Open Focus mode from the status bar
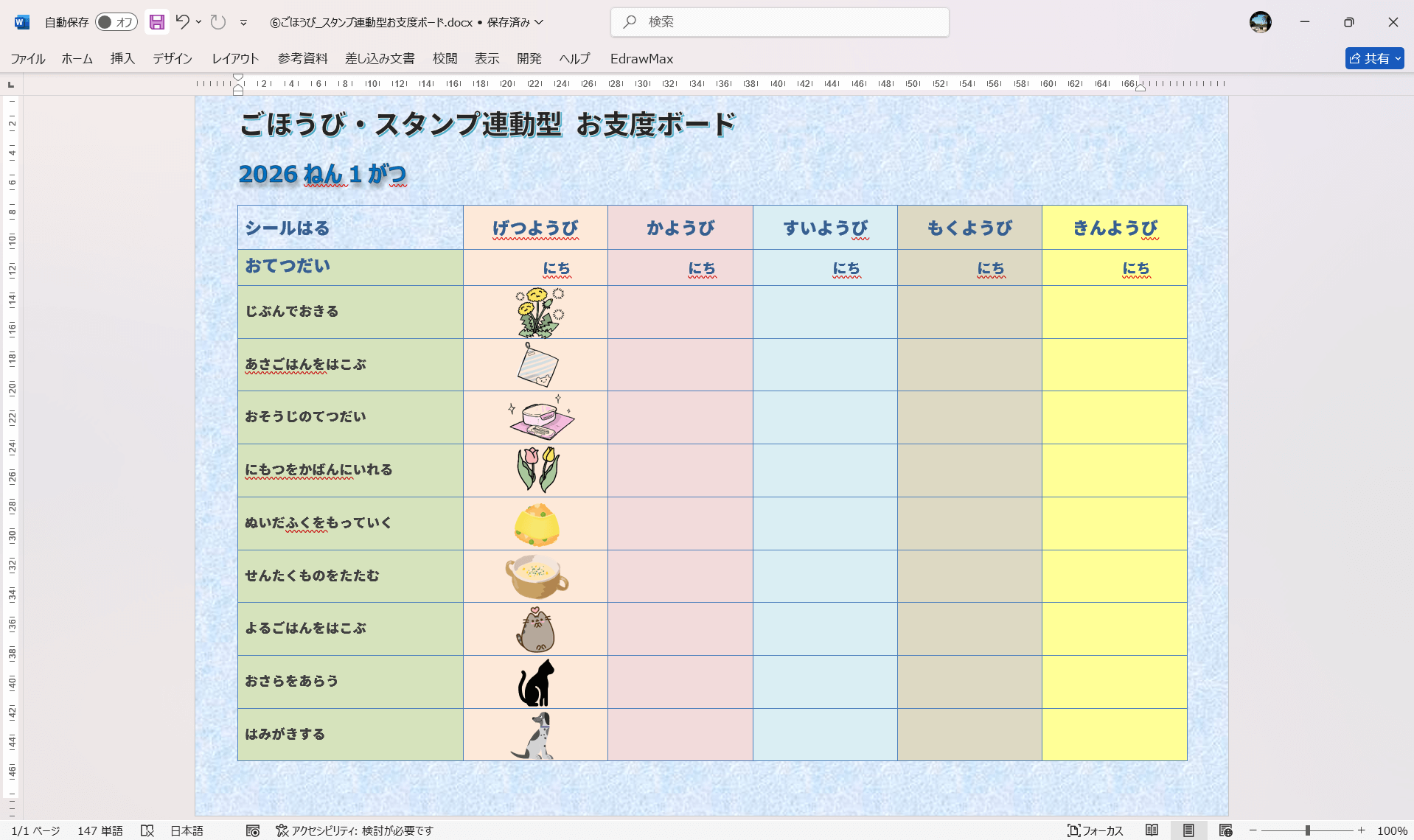The height and width of the screenshot is (840, 1414). coord(1098,830)
